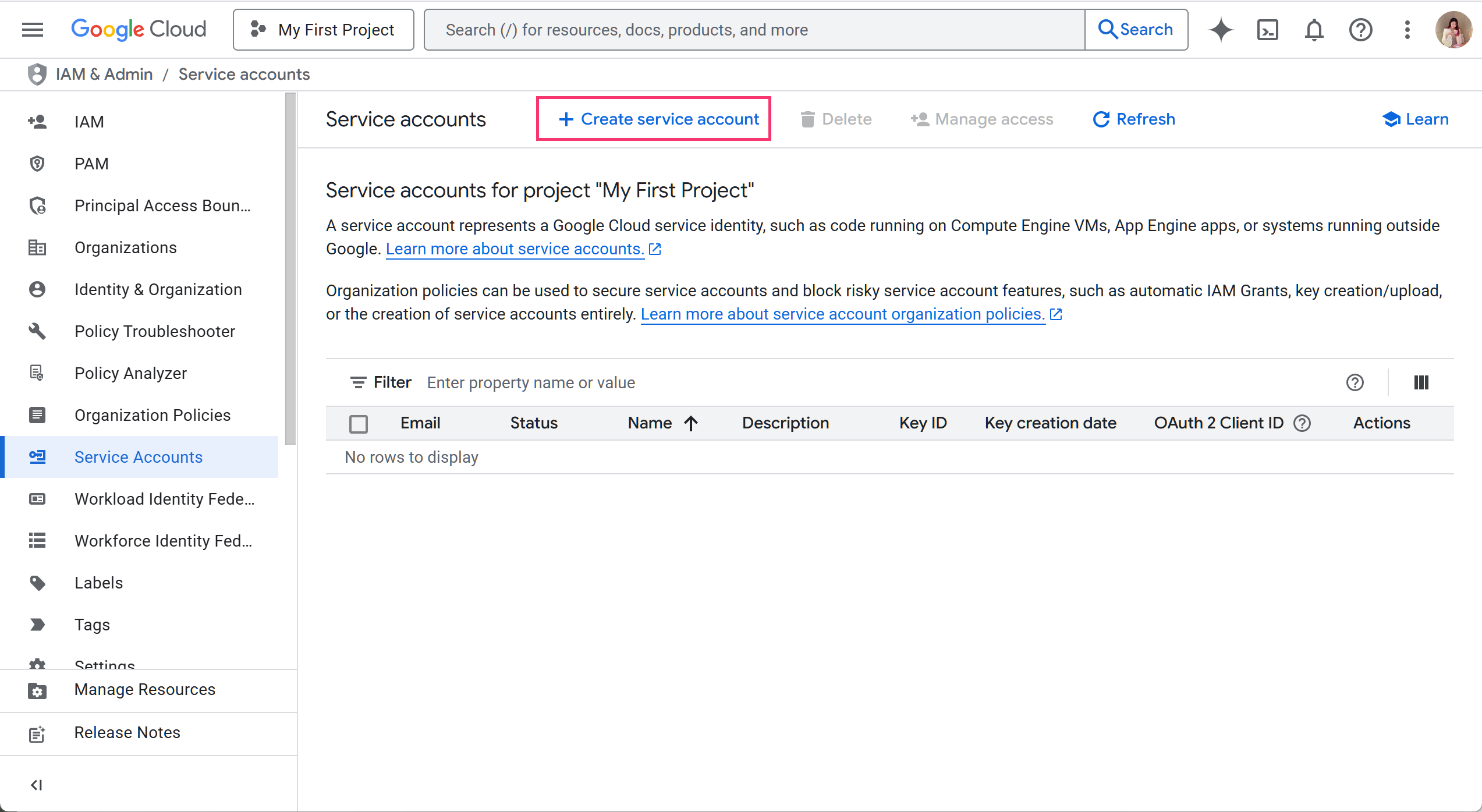Sort by the Status column header
This screenshot has height=812, width=1482.
(534, 423)
